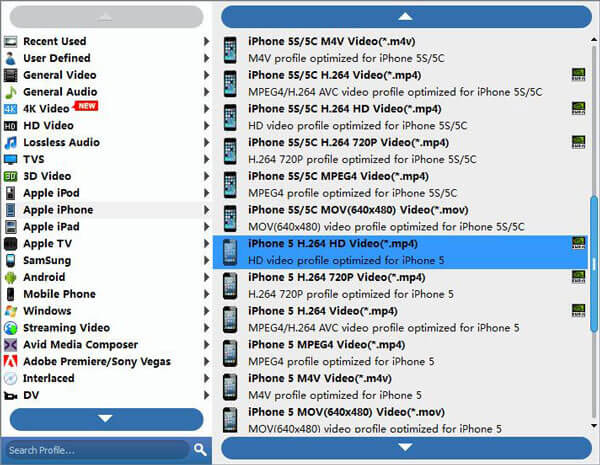
Task: Open the Android category
Action: click(106, 277)
